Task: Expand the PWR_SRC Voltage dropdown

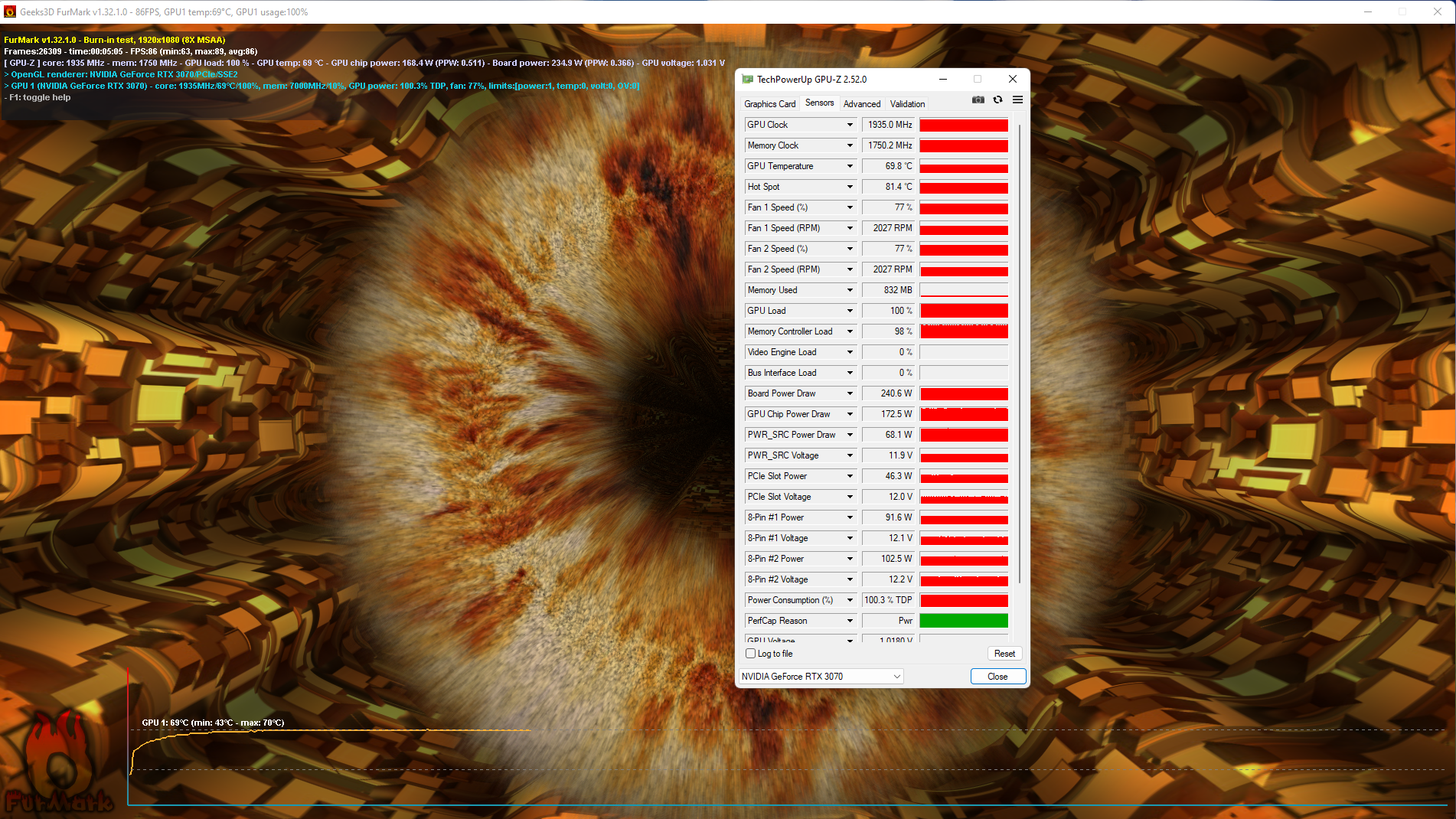Action: pyautogui.click(x=850, y=455)
